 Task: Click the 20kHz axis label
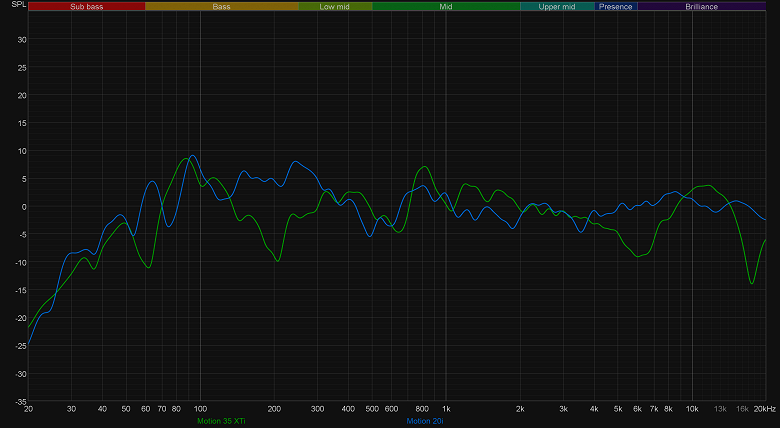click(765, 409)
